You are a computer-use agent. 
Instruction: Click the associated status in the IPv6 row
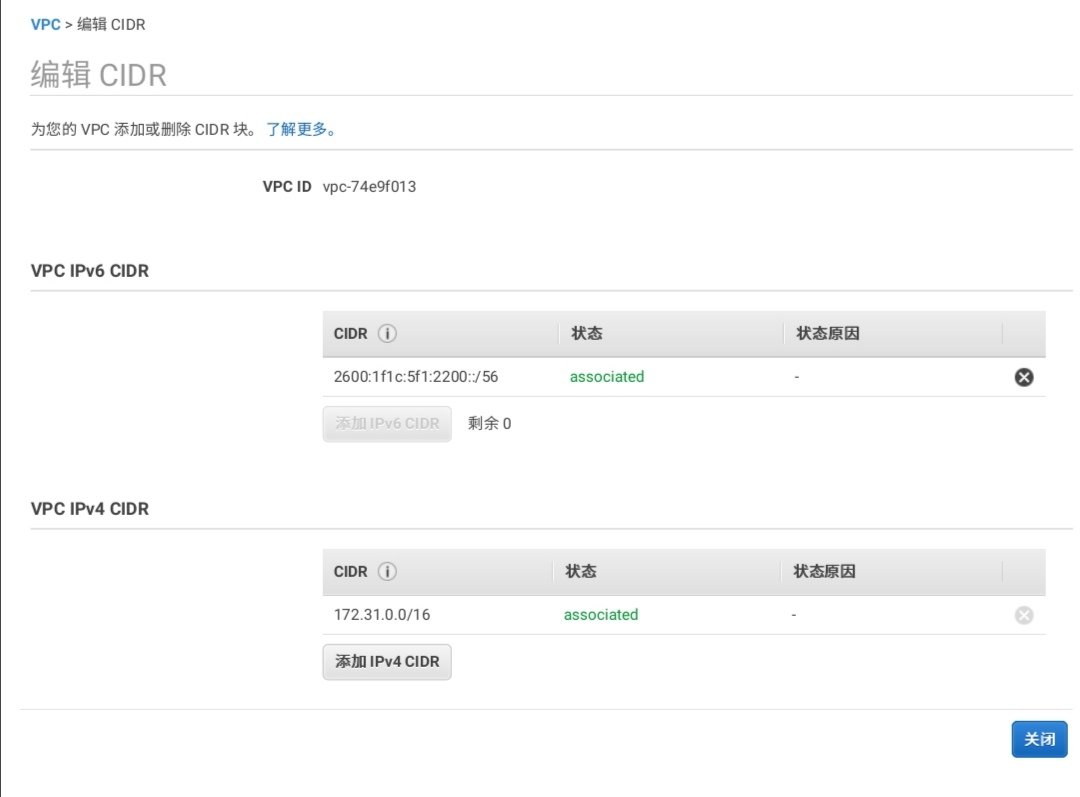point(607,377)
